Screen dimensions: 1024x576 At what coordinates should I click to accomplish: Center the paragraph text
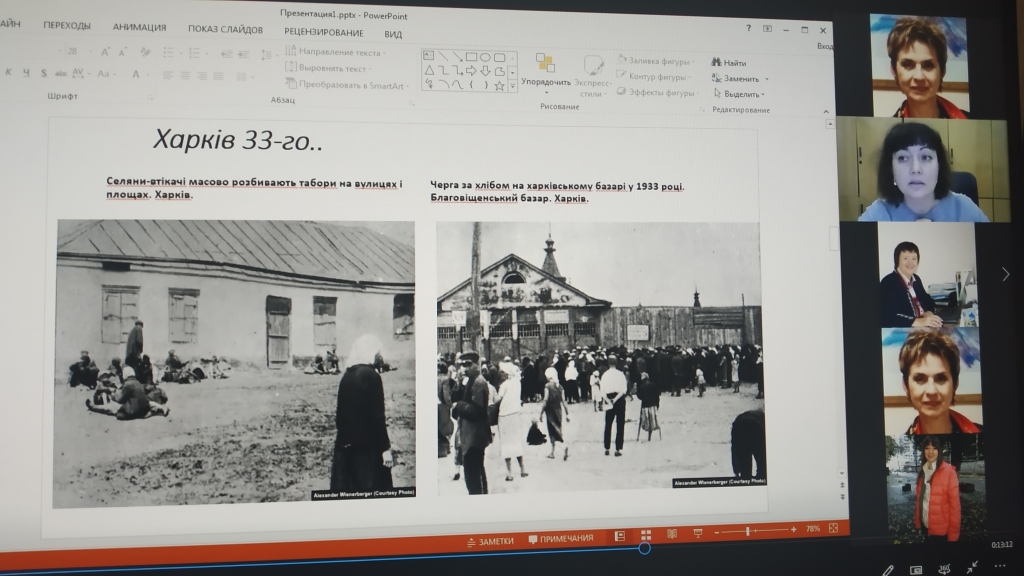185,76
